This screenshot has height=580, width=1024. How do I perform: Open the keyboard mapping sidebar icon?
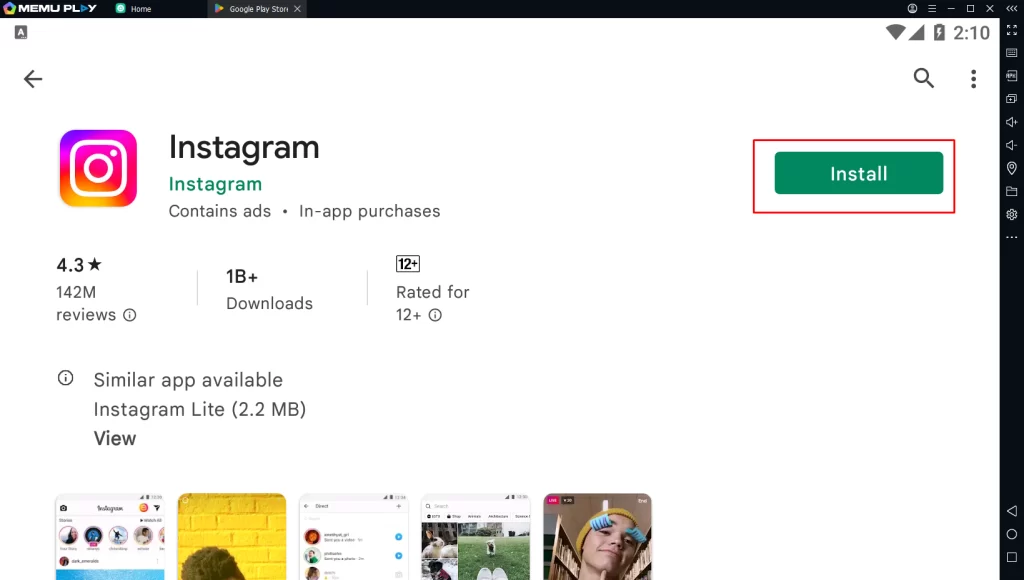(1011, 53)
